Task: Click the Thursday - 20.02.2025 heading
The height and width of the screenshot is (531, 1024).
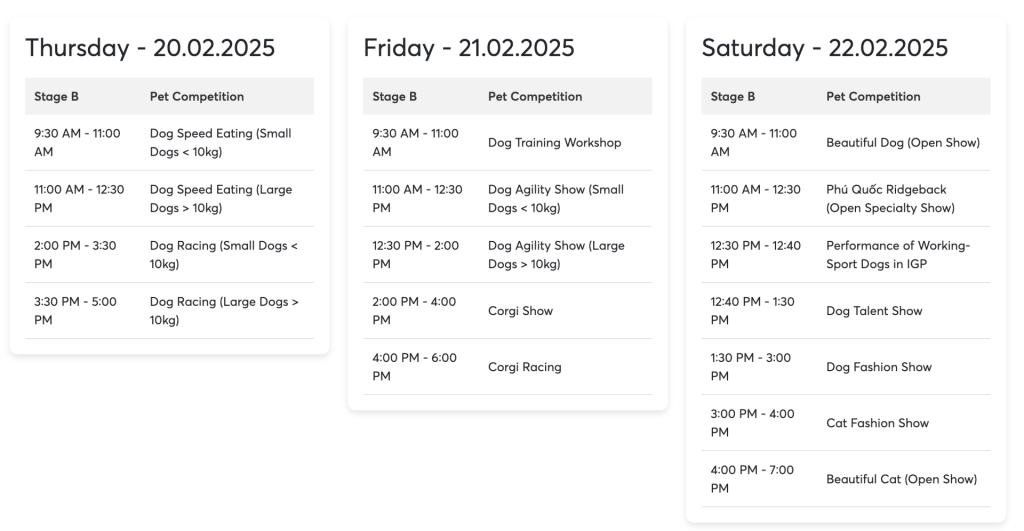Action: (150, 48)
